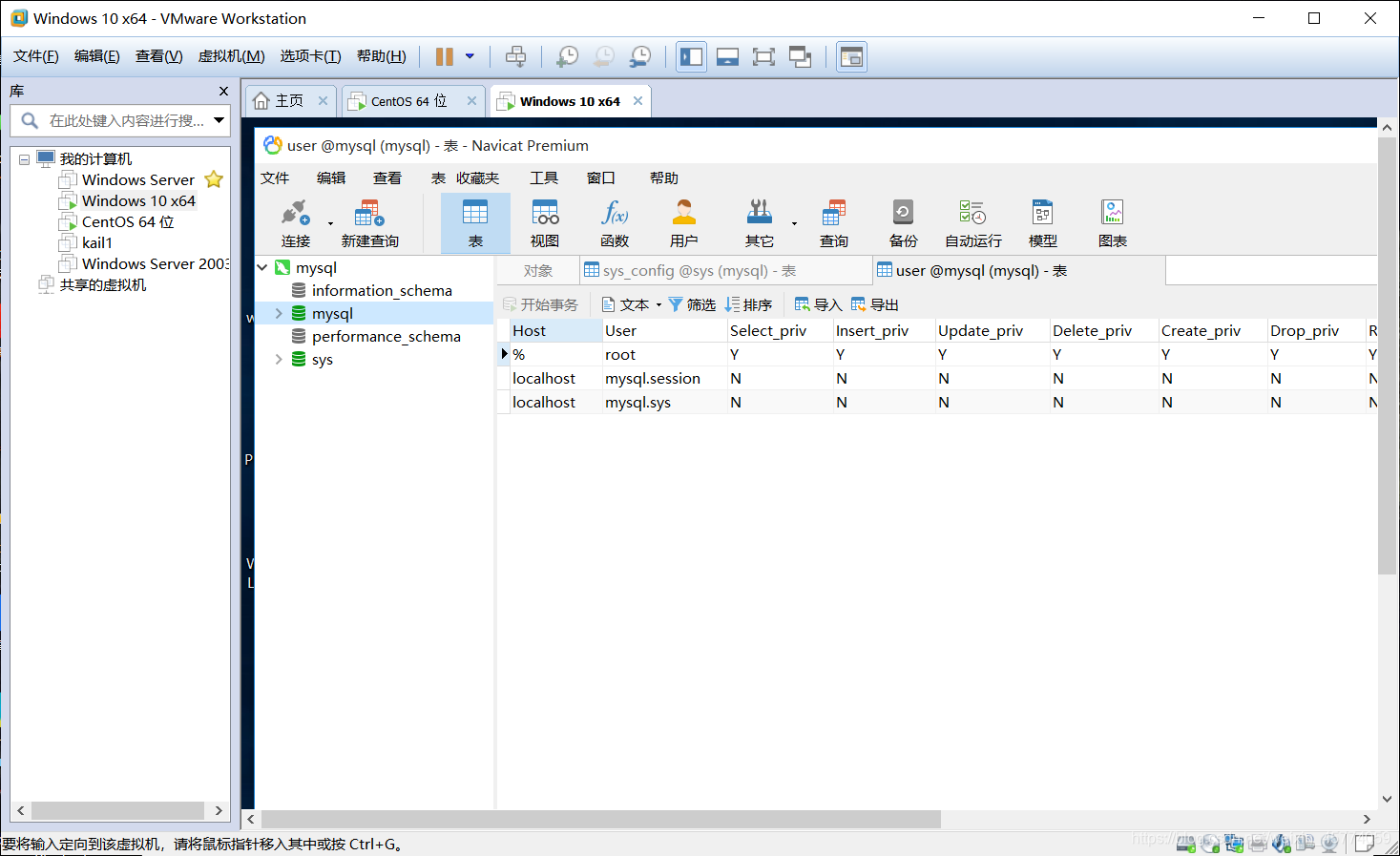Open the 其它 others dropdown arrow

[794, 223]
